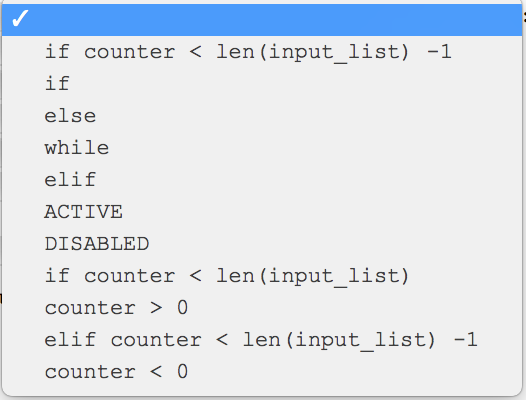The height and width of the screenshot is (400, 526).
Task: Select the last entry in the dropdown list
Action: coord(262,372)
